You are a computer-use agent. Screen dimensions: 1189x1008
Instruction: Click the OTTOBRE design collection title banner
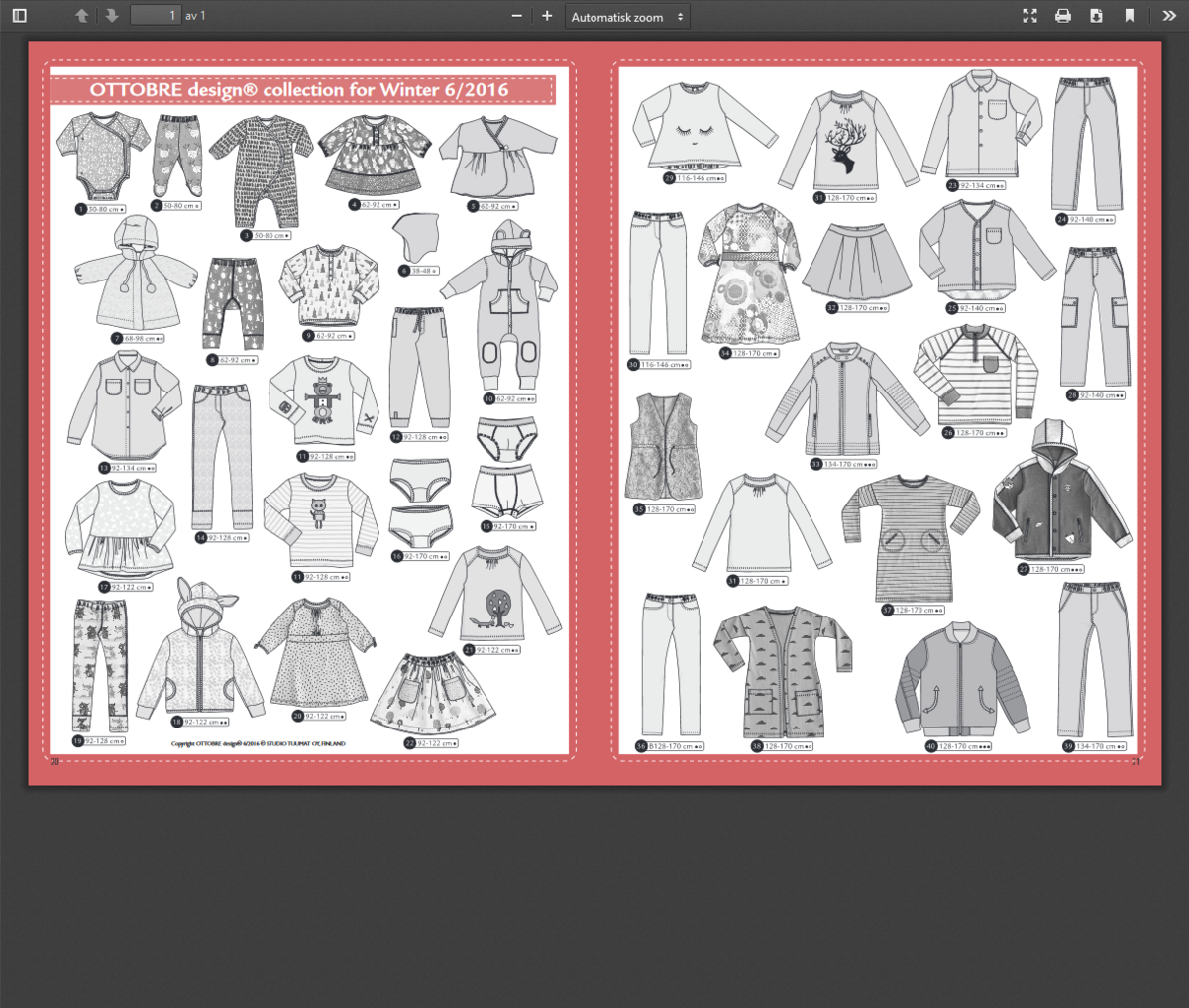point(302,90)
